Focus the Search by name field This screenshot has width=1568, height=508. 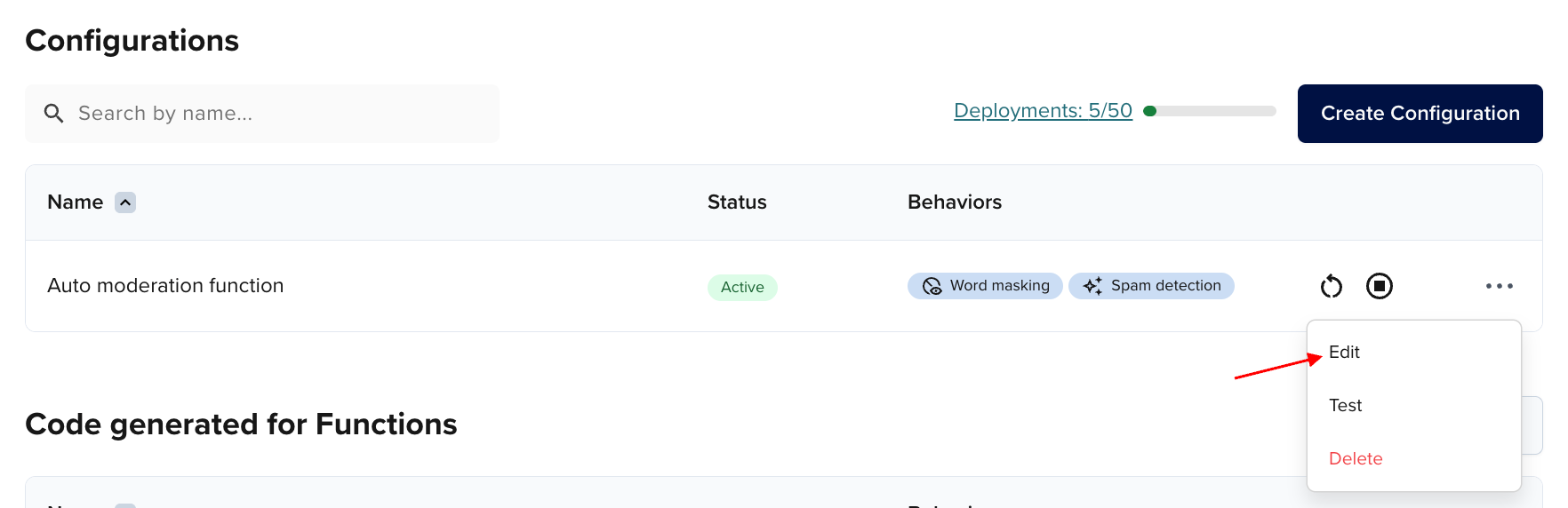pyautogui.click(x=276, y=114)
